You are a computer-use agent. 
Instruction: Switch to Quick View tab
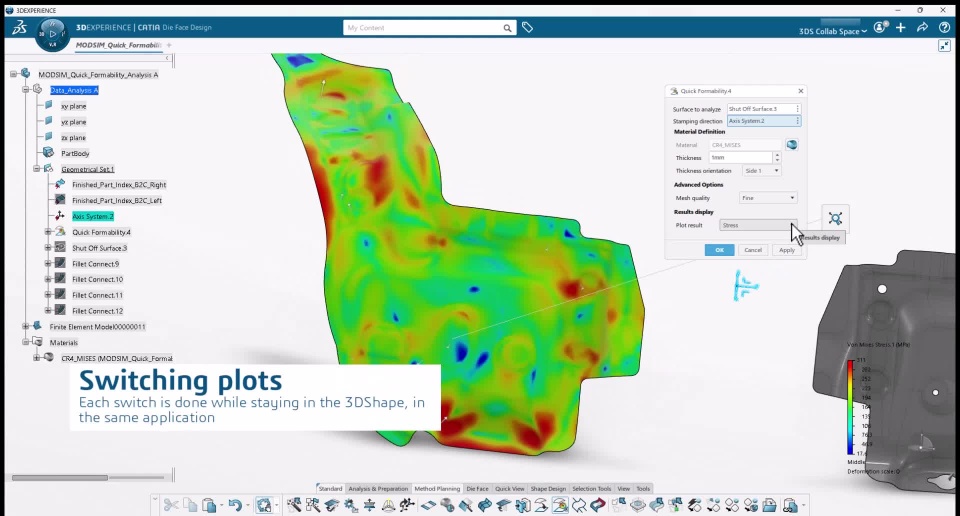[509, 488]
